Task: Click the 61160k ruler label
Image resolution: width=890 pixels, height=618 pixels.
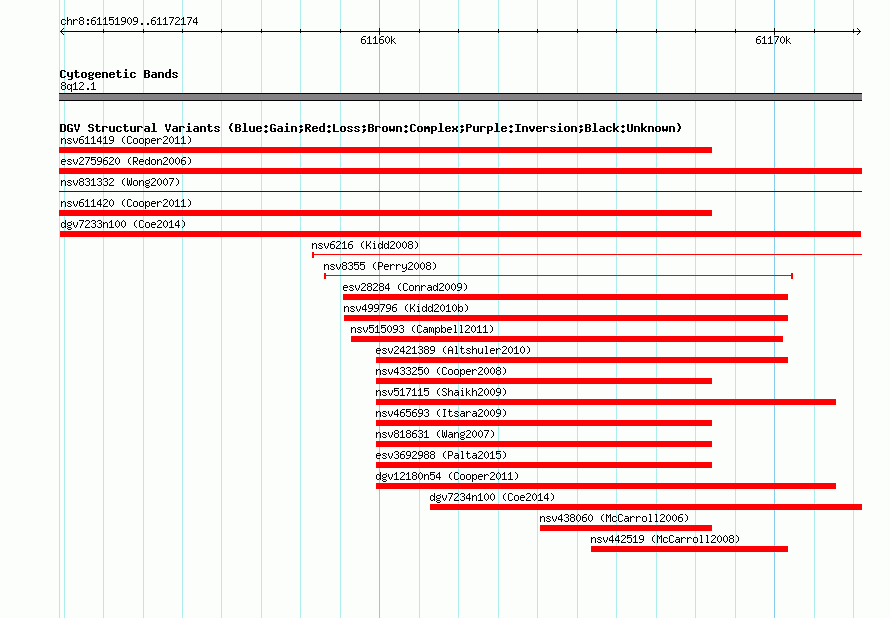Action: point(378,40)
